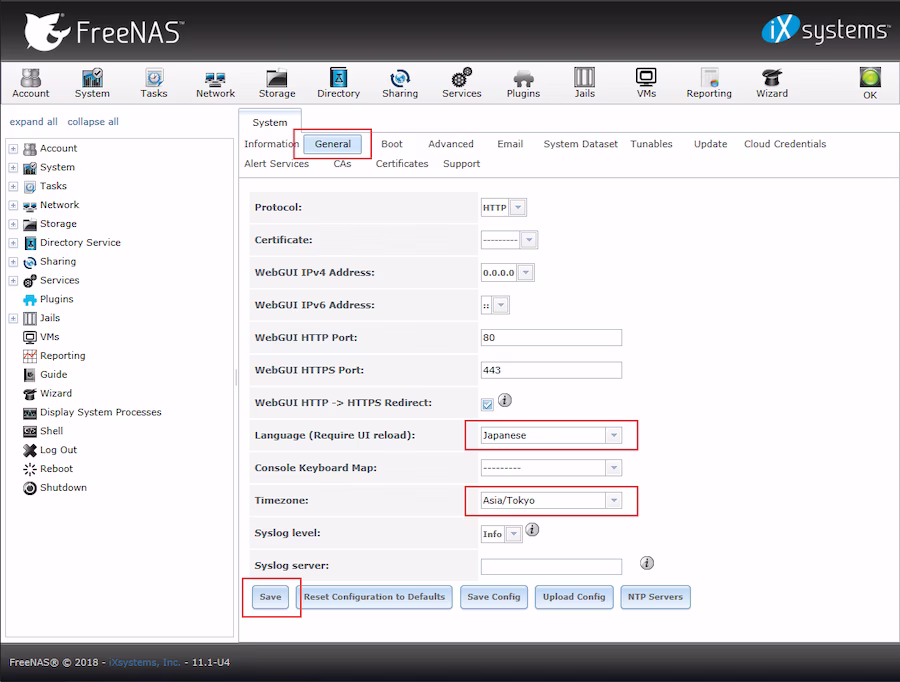Open the WebGUI IPv4 Address dropdown
The width and height of the screenshot is (900, 682).
tap(525, 273)
